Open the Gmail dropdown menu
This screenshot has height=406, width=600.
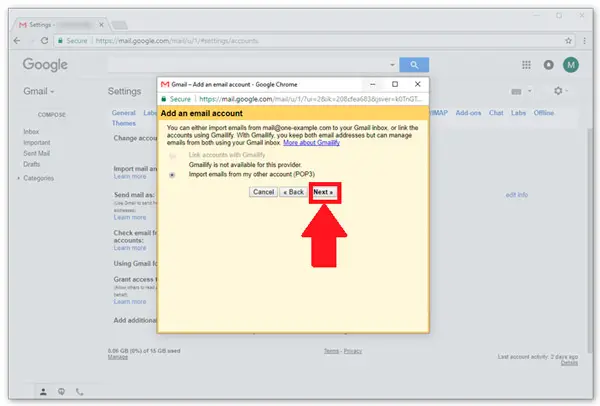click(39, 91)
